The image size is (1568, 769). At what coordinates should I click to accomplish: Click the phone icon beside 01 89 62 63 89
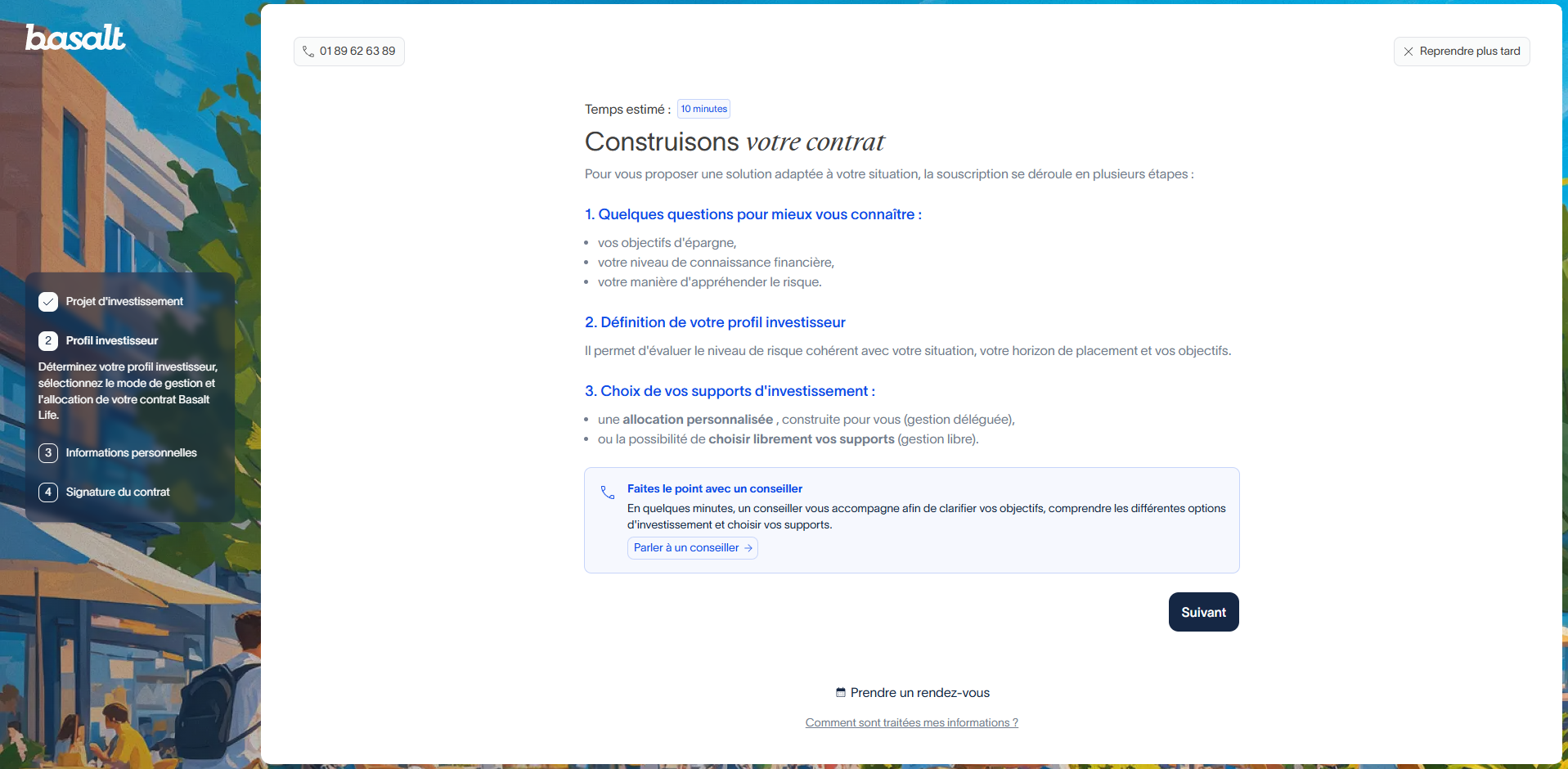point(308,52)
